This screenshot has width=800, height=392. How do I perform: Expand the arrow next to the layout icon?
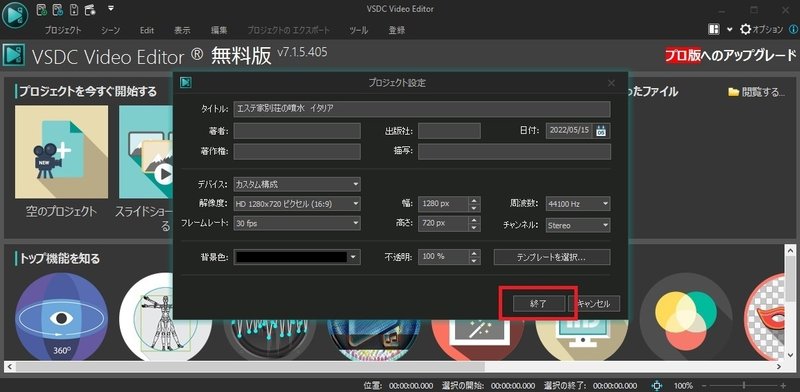(730, 30)
